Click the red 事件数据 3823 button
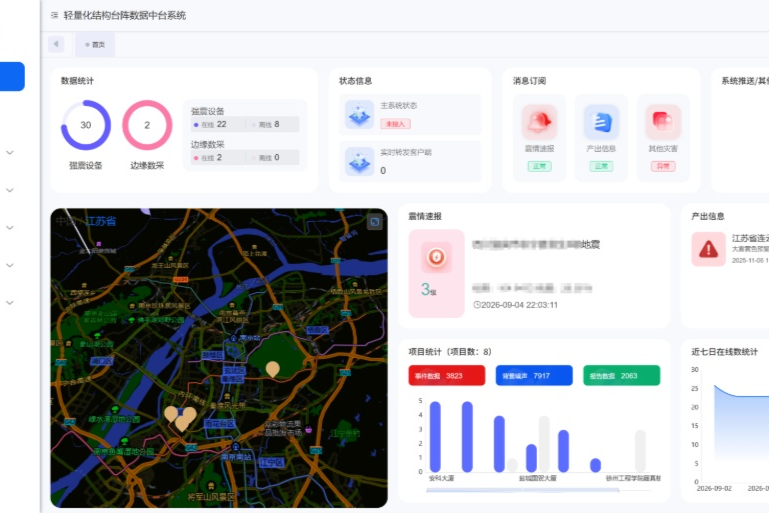The width and height of the screenshot is (769, 513). click(447, 376)
